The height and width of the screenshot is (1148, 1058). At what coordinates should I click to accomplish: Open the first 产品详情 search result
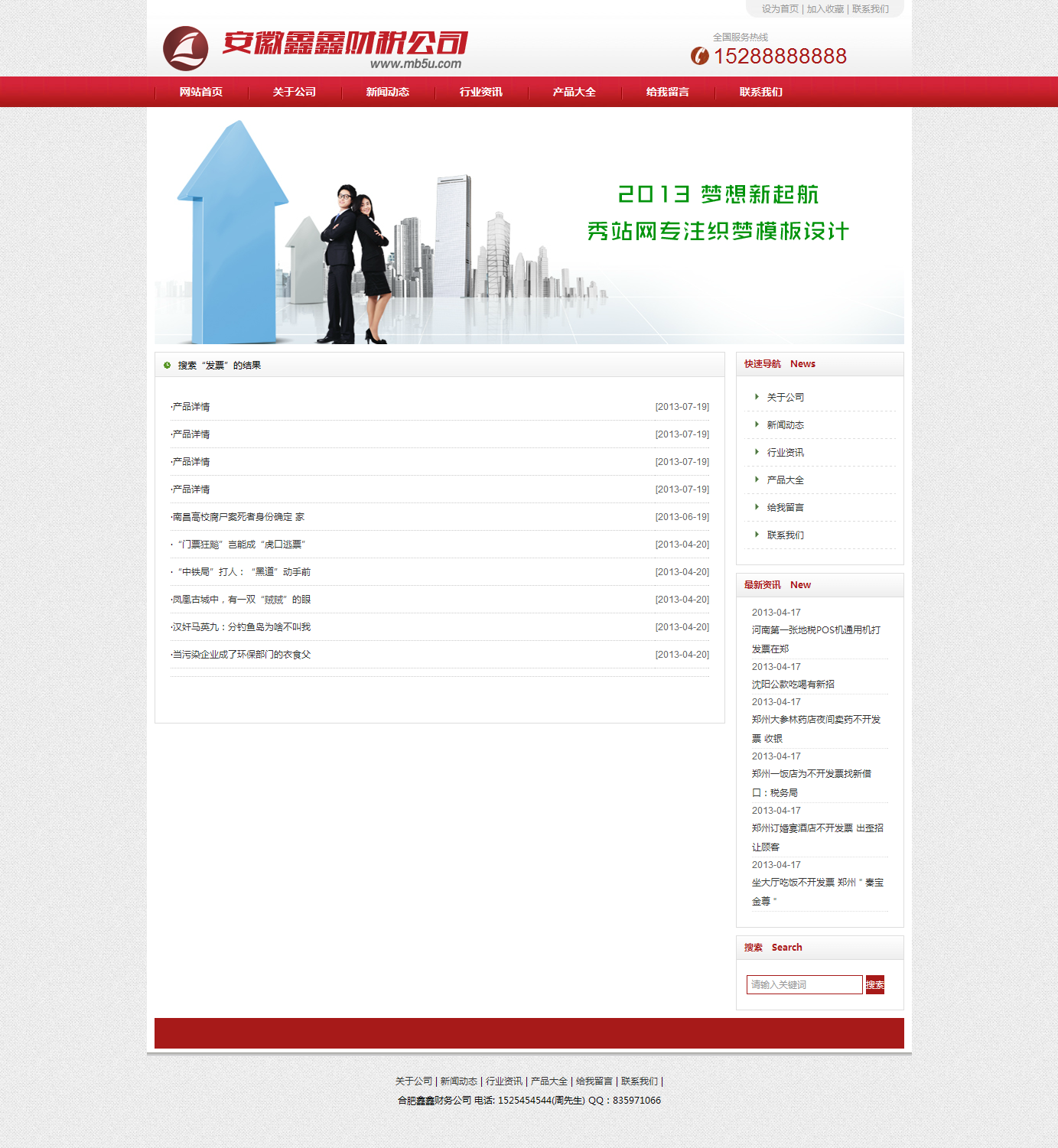point(191,407)
